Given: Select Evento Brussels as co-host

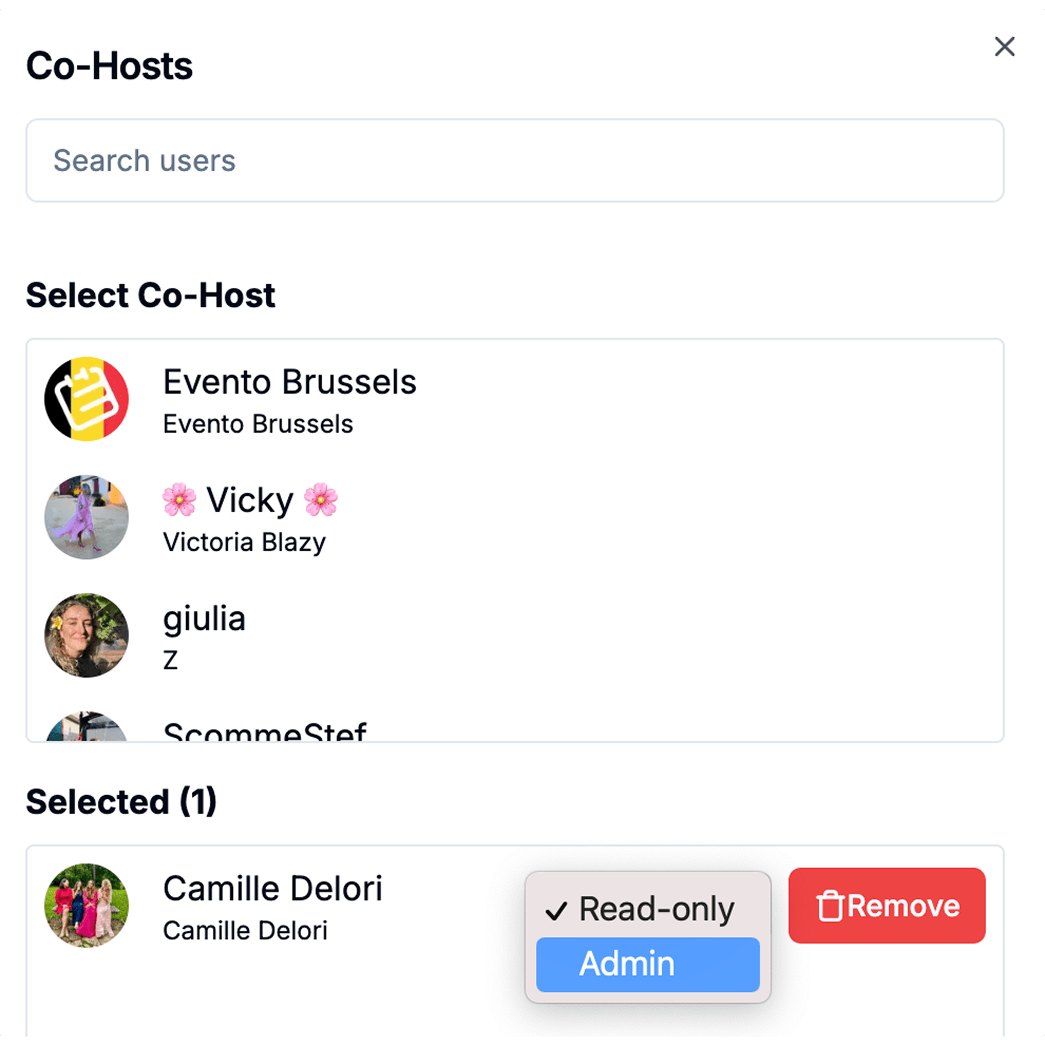Looking at the screenshot, I should pyautogui.click(x=289, y=382).
